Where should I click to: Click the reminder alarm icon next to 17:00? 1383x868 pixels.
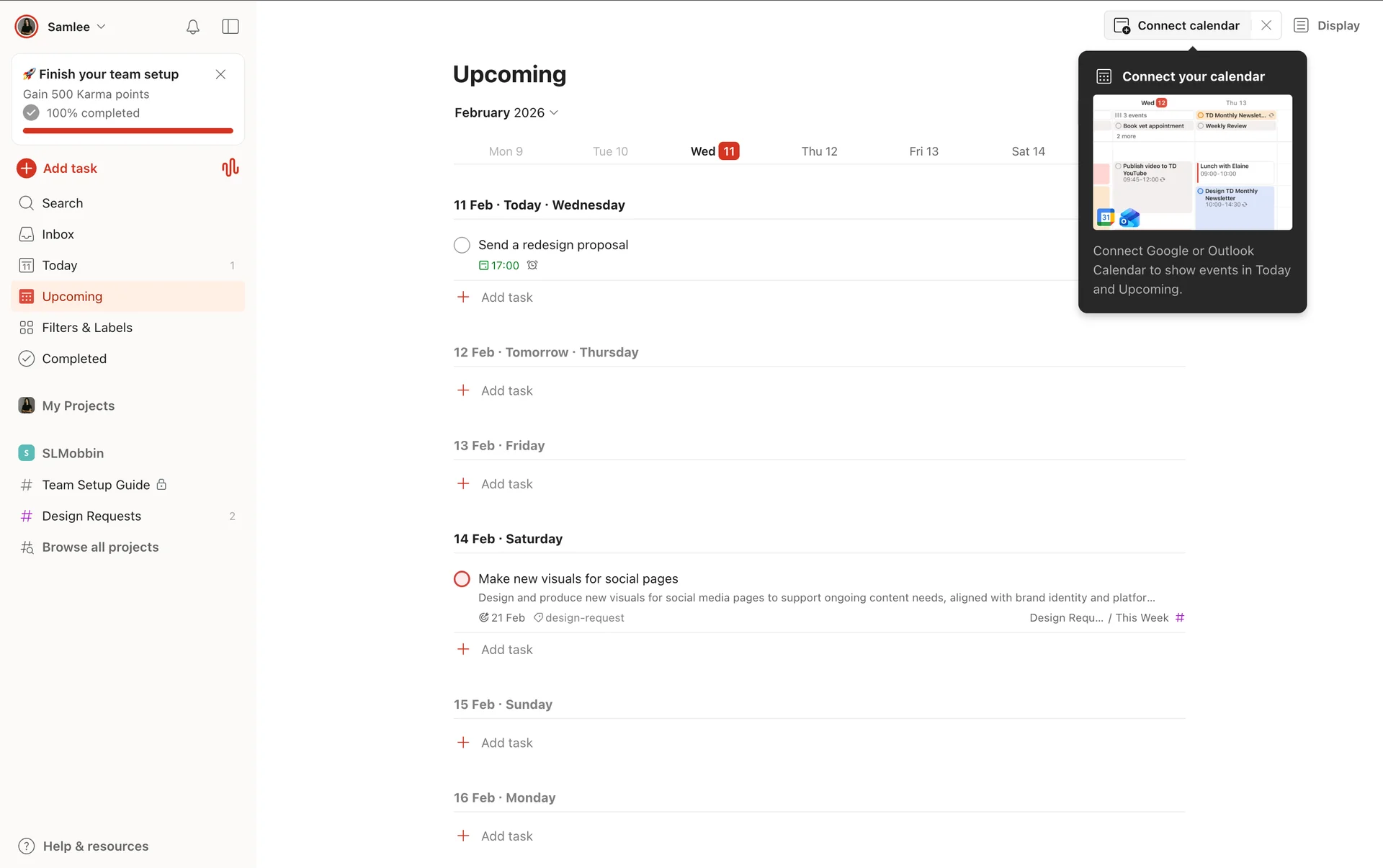pos(532,265)
